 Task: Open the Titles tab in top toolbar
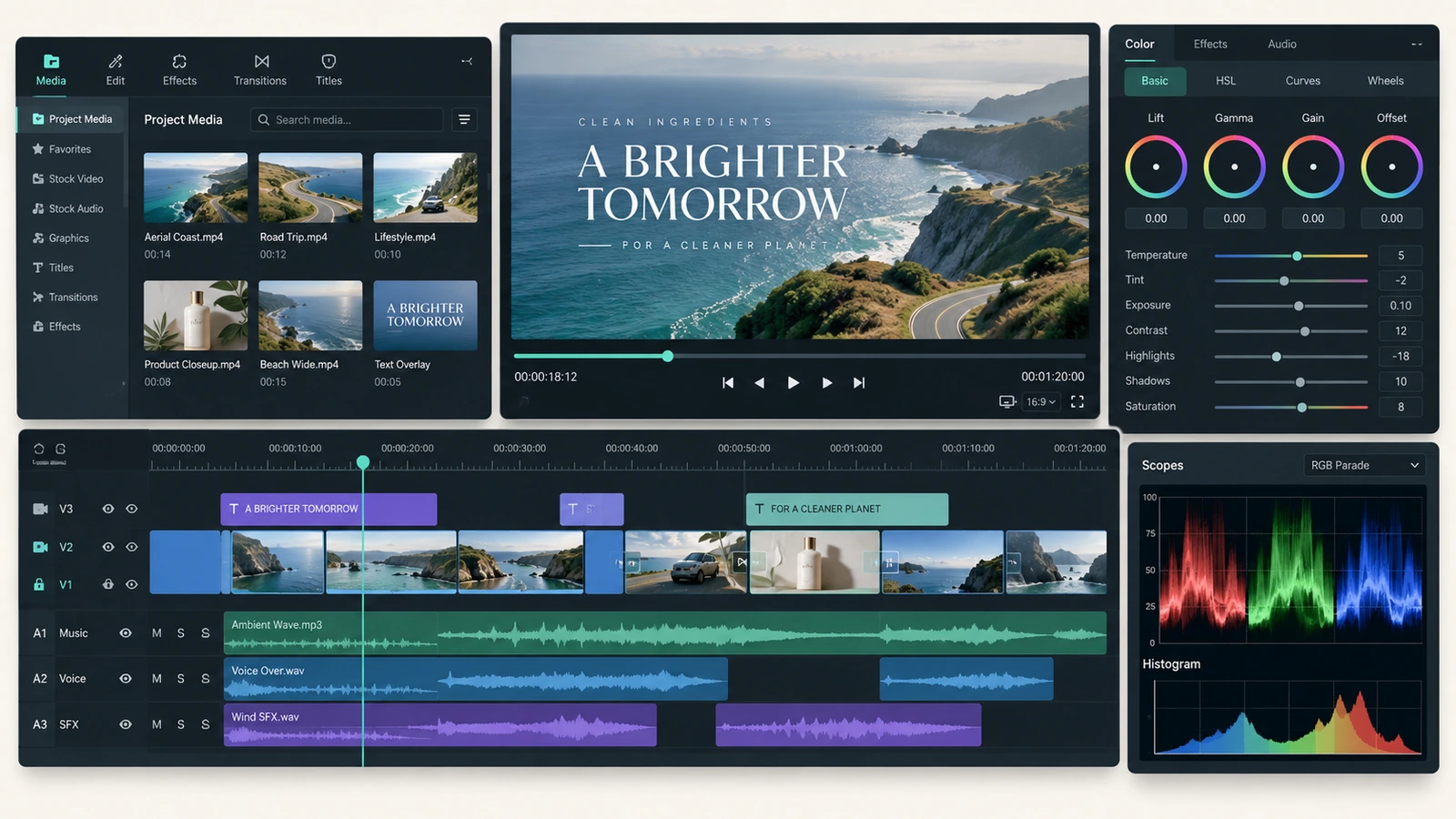pyautogui.click(x=329, y=70)
